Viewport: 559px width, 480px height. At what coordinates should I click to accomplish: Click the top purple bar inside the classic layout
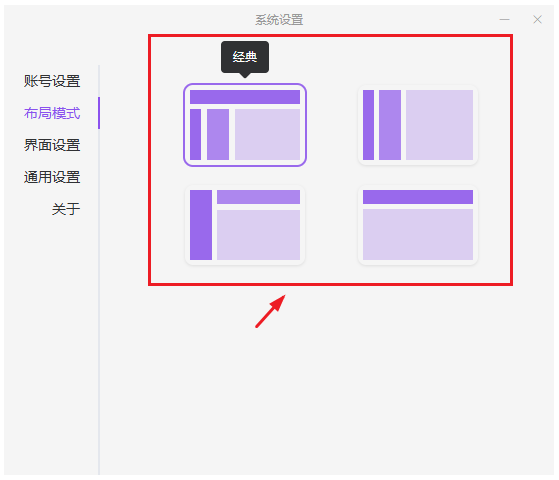pyautogui.click(x=245, y=97)
